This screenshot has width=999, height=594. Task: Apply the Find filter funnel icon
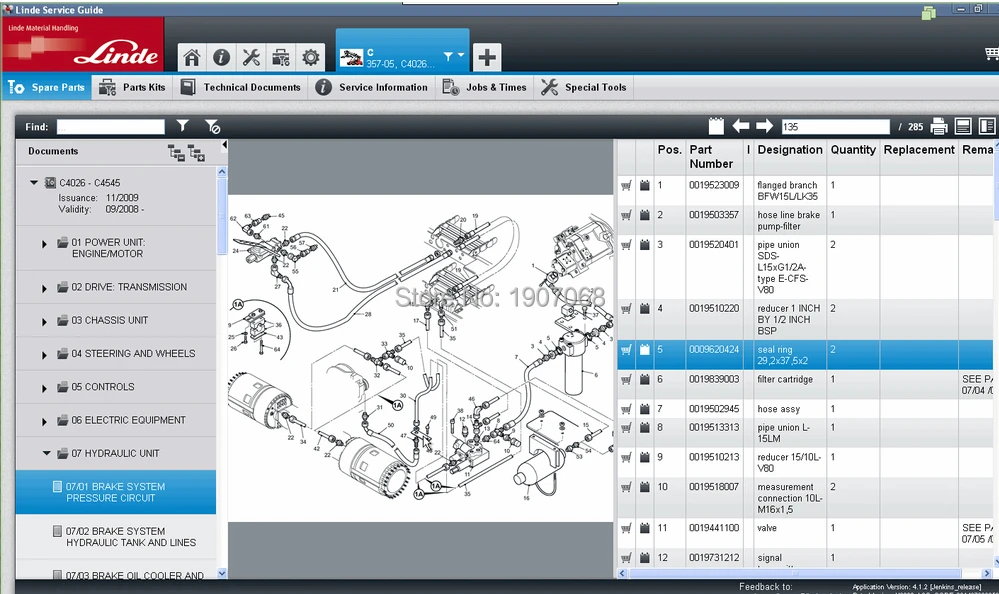tap(183, 126)
